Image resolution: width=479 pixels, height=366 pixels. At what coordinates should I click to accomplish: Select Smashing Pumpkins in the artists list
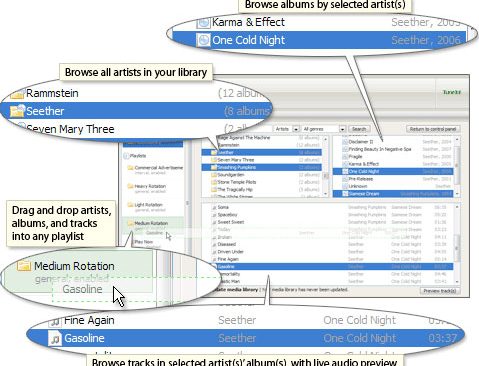click(x=262, y=167)
